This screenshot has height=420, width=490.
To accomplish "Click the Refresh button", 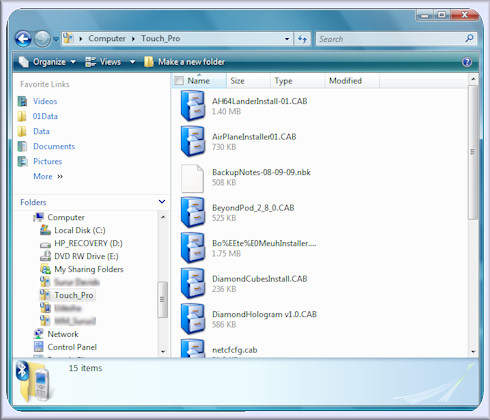I will 302,39.
